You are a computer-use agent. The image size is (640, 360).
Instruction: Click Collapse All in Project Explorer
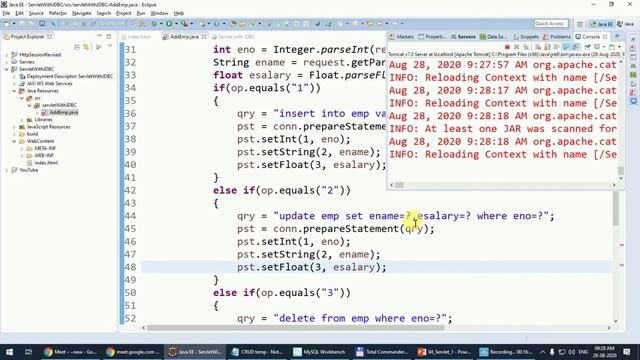coord(77,47)
